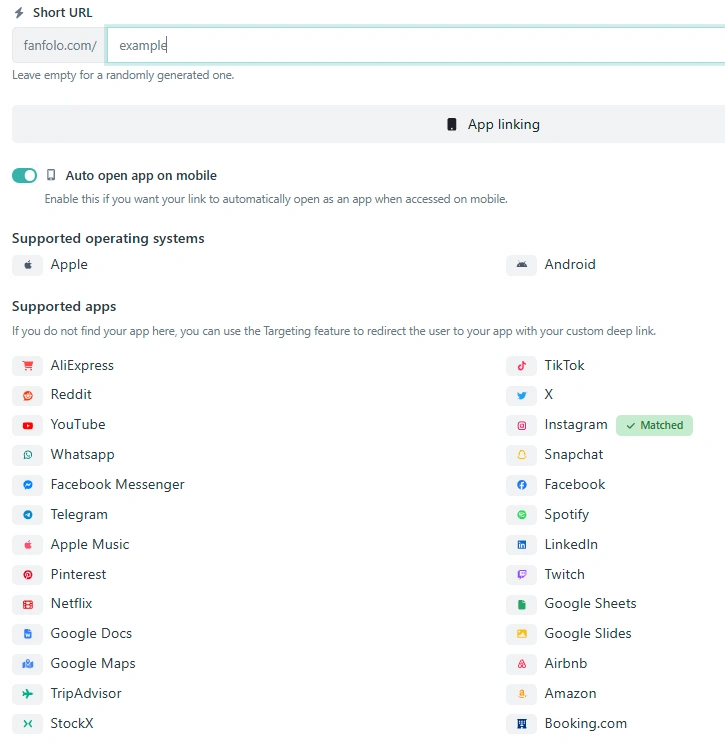Click the Telegram icon
The image size is (725, 754).
coord(28,515)
